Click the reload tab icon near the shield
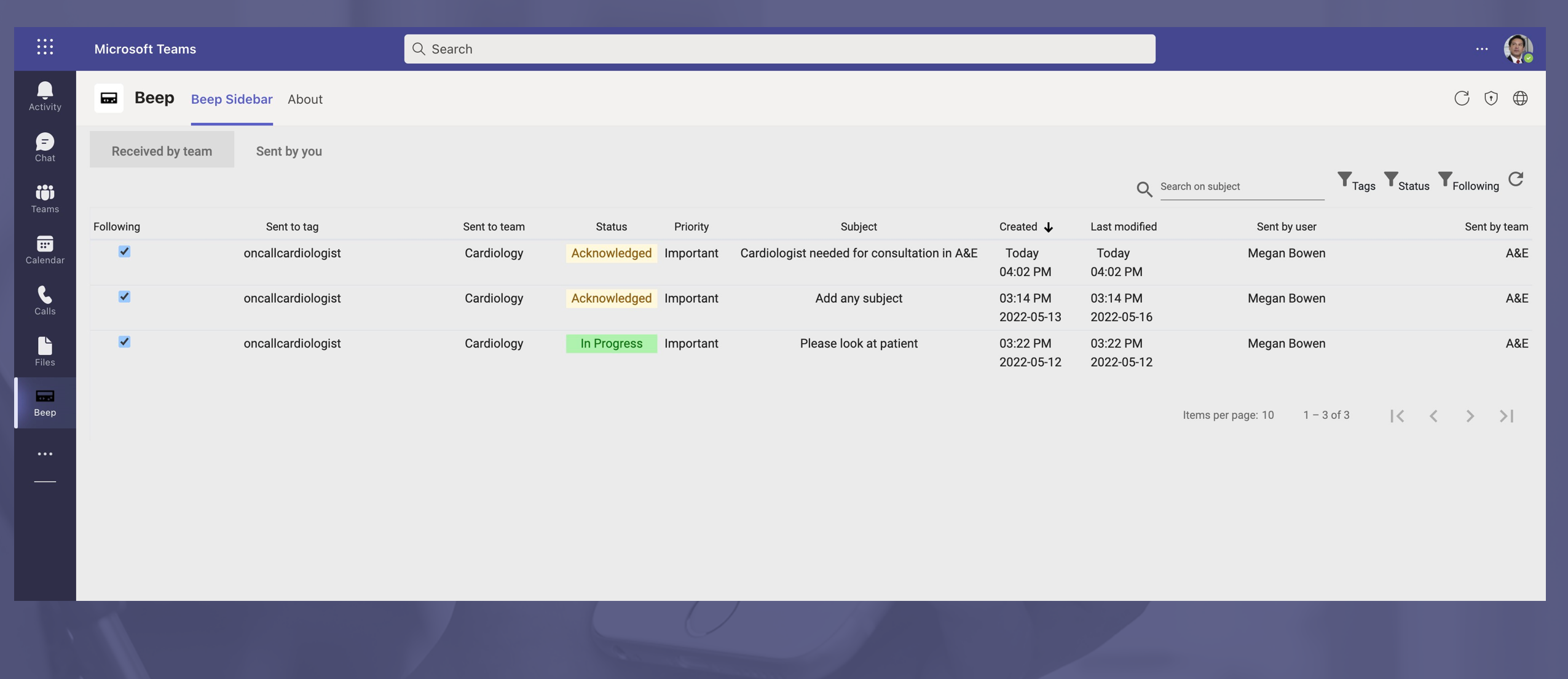 click(x=1462, y=98)
